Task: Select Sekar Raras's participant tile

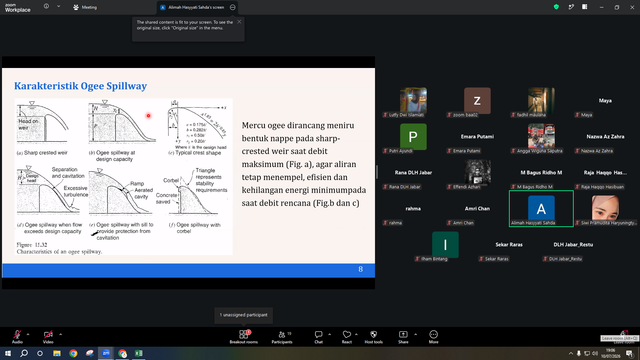Action: pos(509,244)
